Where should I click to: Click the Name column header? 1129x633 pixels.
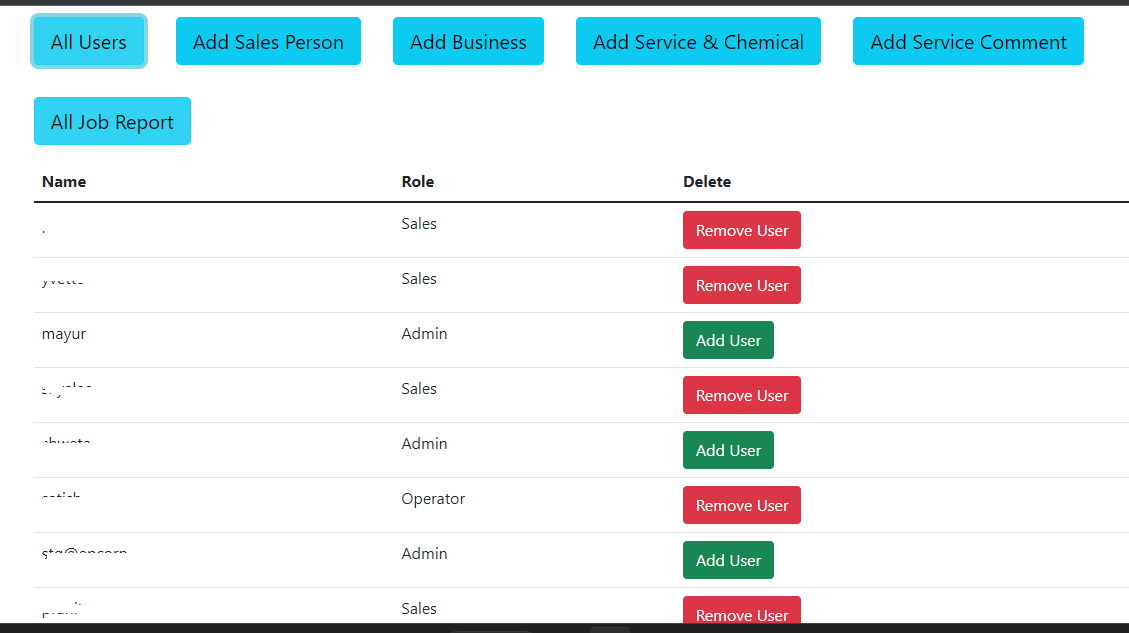coord(64,181)
